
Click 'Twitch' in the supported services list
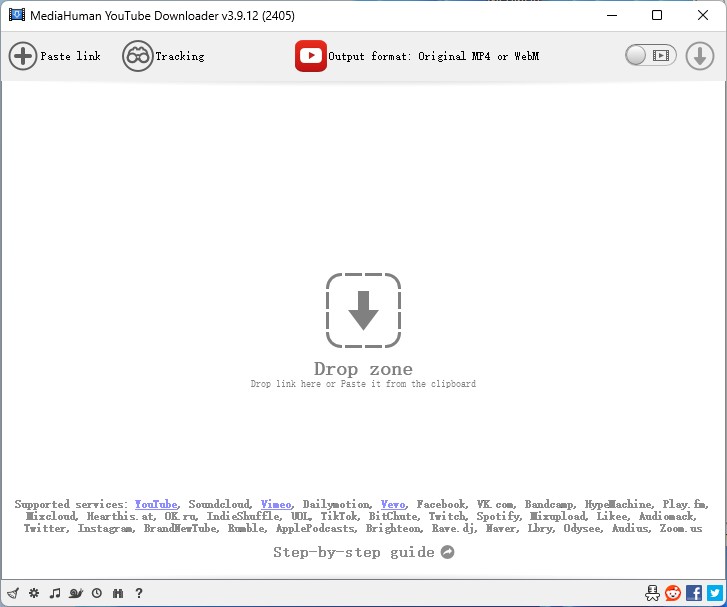coord(446,516)
